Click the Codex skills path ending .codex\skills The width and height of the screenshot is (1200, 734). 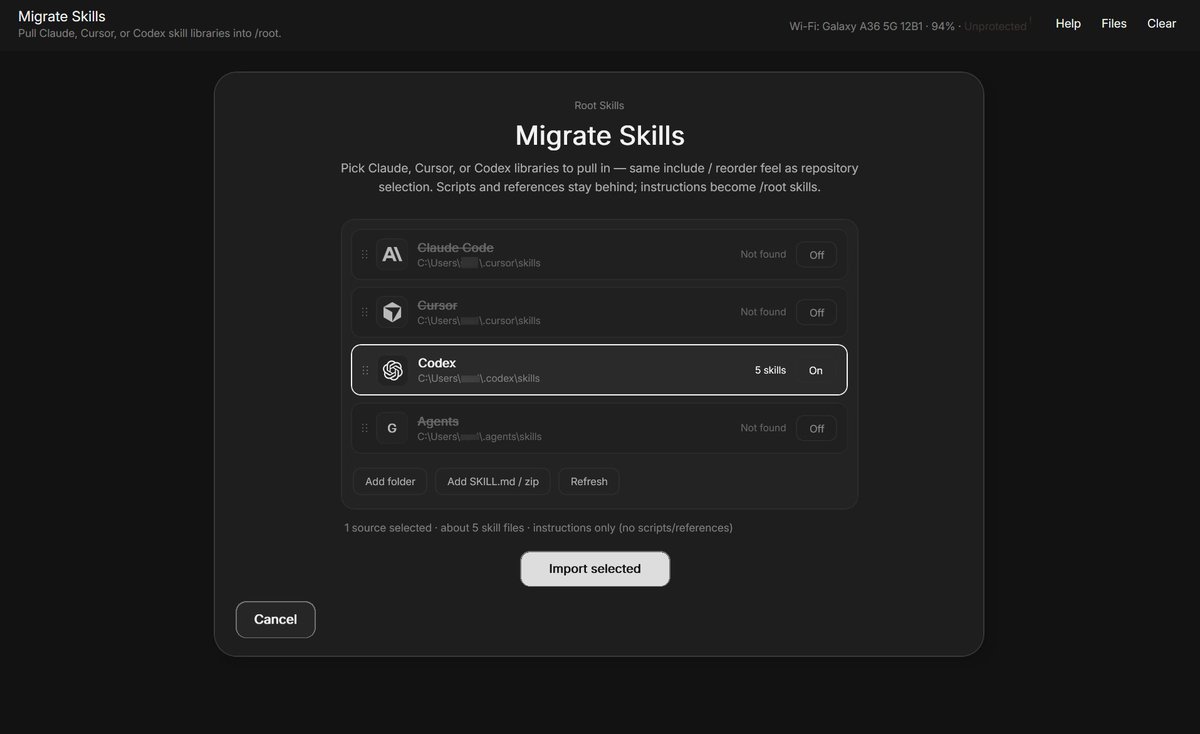(479, 378)
